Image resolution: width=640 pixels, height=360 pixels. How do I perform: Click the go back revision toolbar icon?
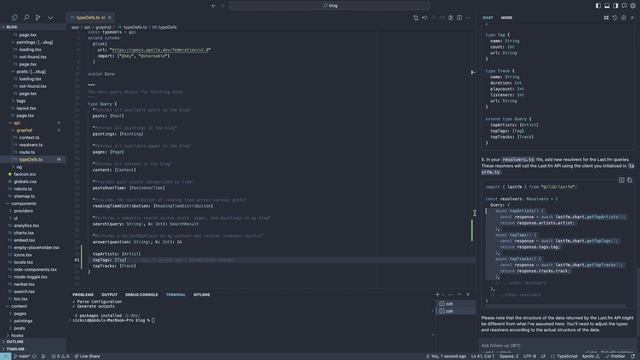coord(424,18)
